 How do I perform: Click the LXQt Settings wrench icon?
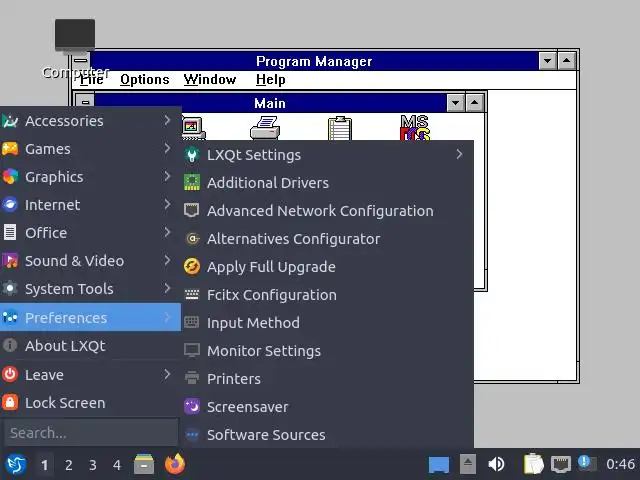pyautogui.click(x=192, y=155)
